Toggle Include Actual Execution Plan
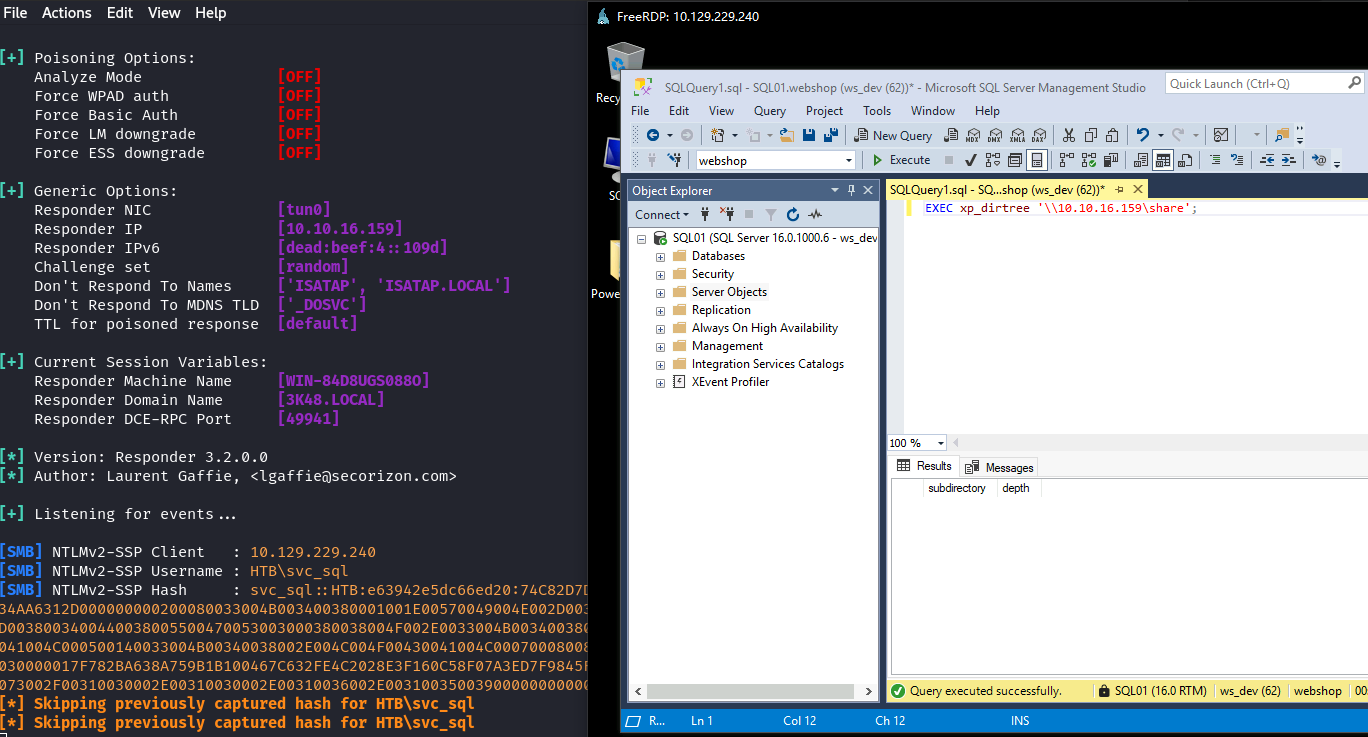The height and width of the screenshot is (737, 1368). point(1067,160)
